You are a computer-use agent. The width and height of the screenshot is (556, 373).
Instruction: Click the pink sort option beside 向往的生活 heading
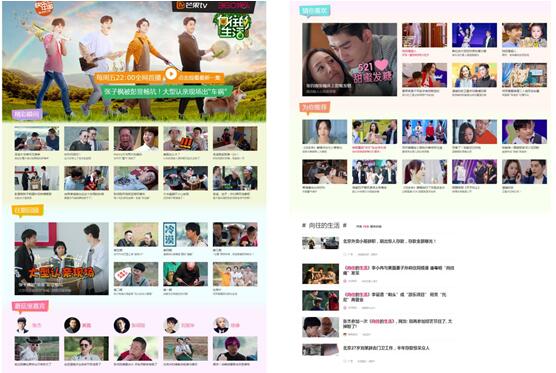pyautogui.click(x=366, y=226)
